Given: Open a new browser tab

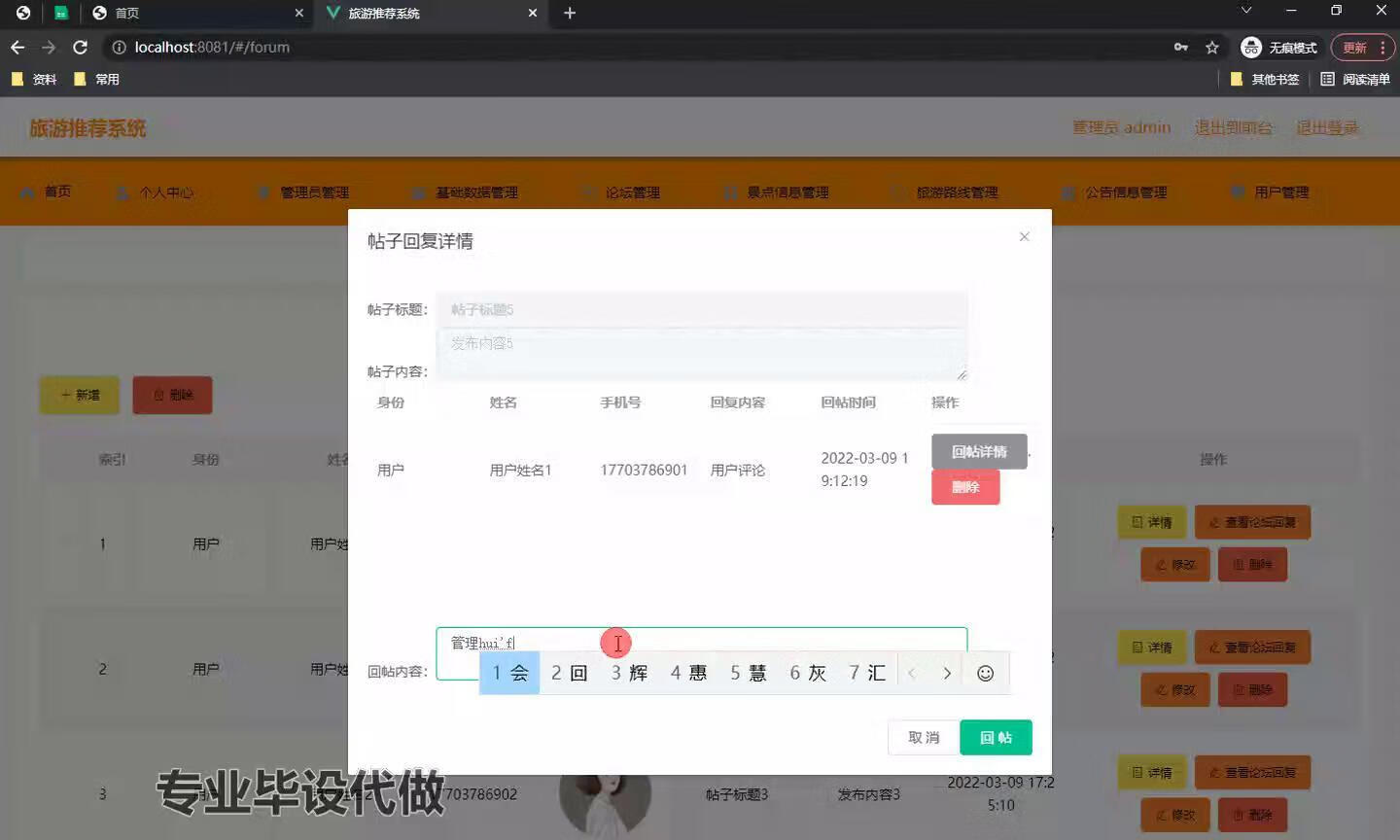Looking at the screenshot, I should pos(570,13).
